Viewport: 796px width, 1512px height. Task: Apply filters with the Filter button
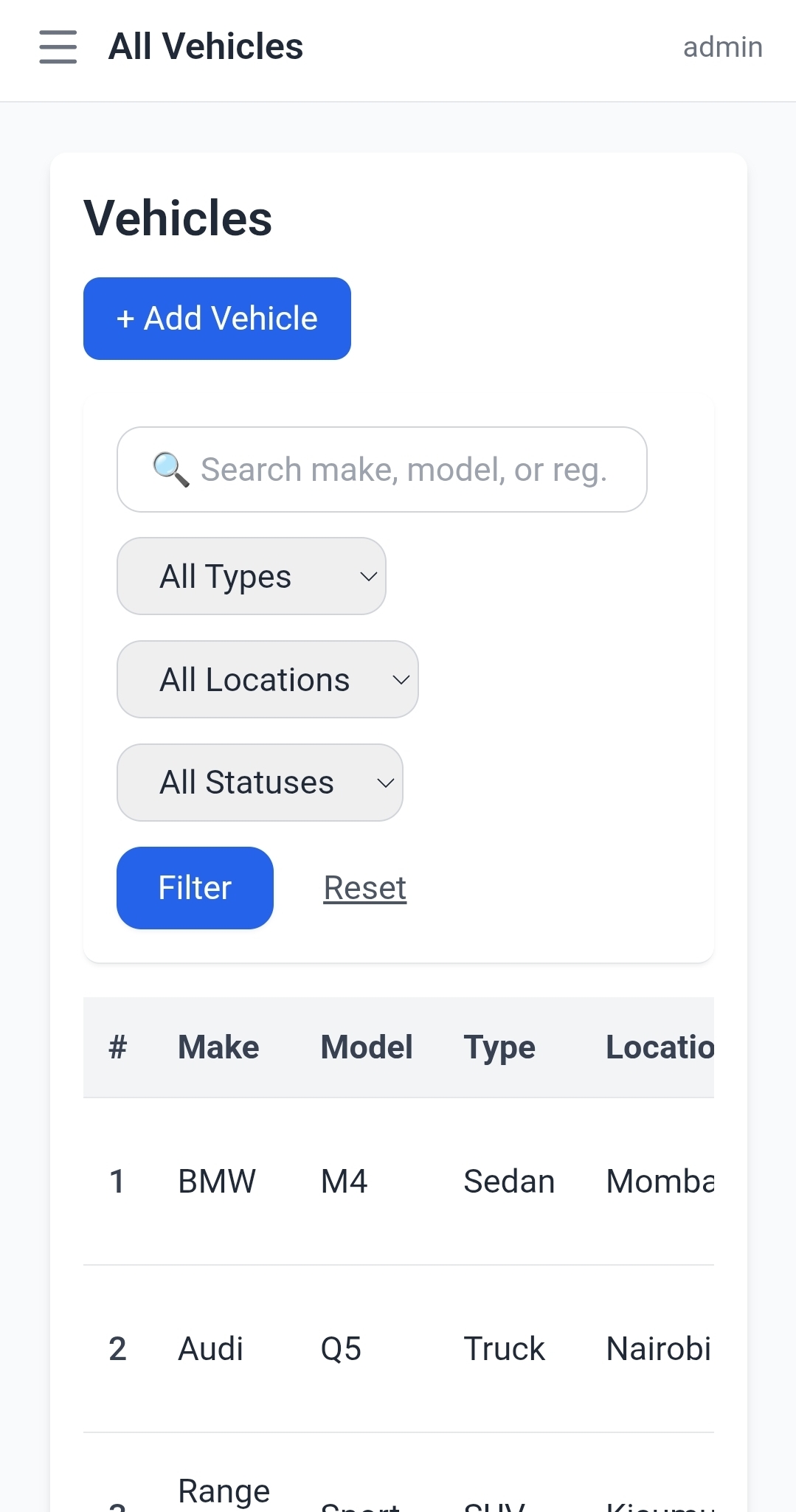[195, 888]
